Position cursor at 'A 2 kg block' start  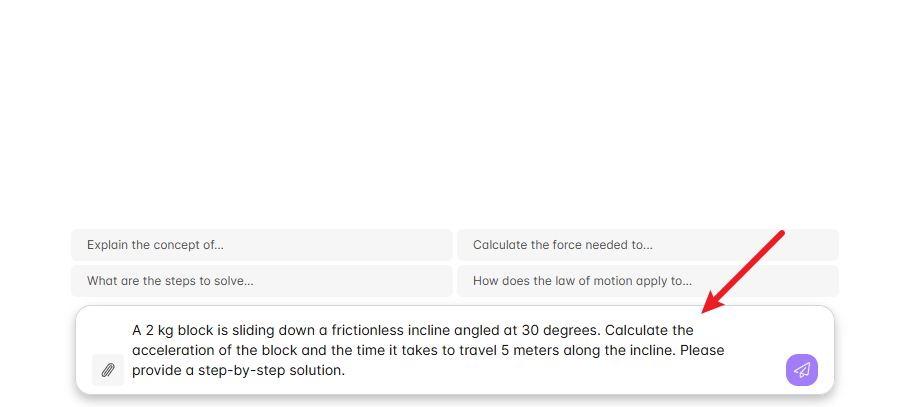click(133, 331)
